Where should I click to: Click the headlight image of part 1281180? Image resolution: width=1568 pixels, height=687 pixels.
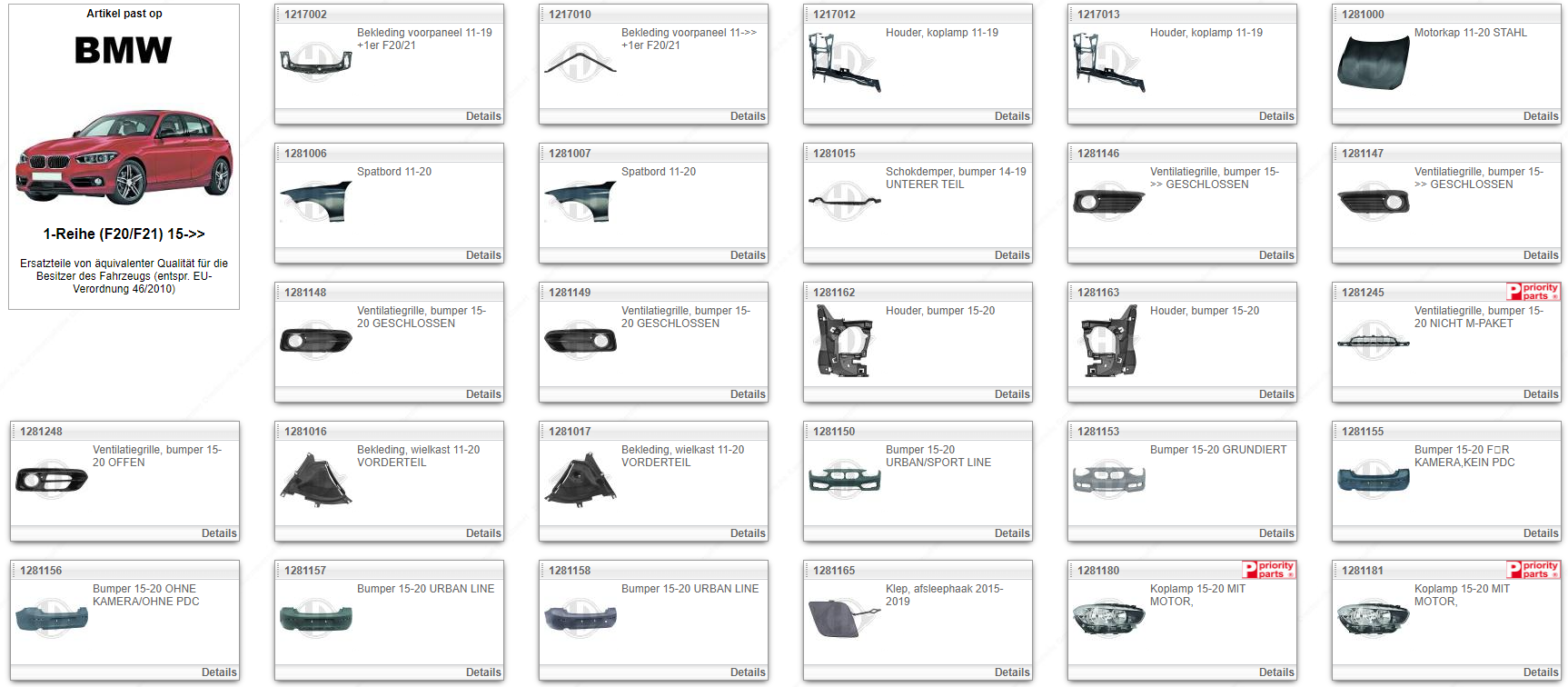pyautogui.click(x=1108, y=619)
